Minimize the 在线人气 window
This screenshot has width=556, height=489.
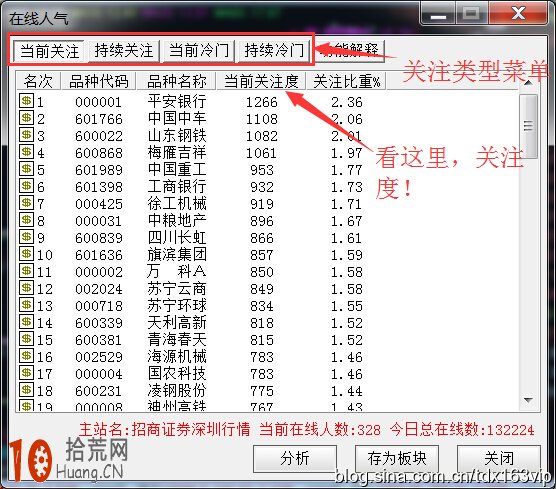438,14
